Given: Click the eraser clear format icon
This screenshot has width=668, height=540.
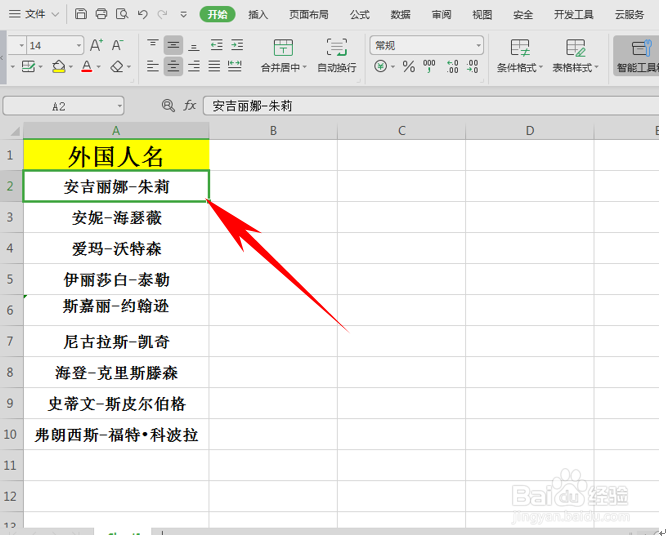Looking at the screenshot, I should [117, 66].
